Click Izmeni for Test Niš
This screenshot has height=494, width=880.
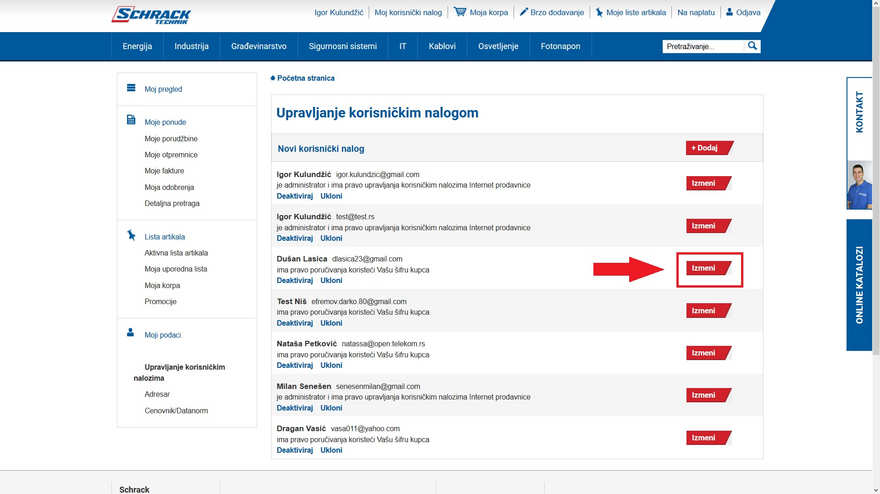click(708, 310)
